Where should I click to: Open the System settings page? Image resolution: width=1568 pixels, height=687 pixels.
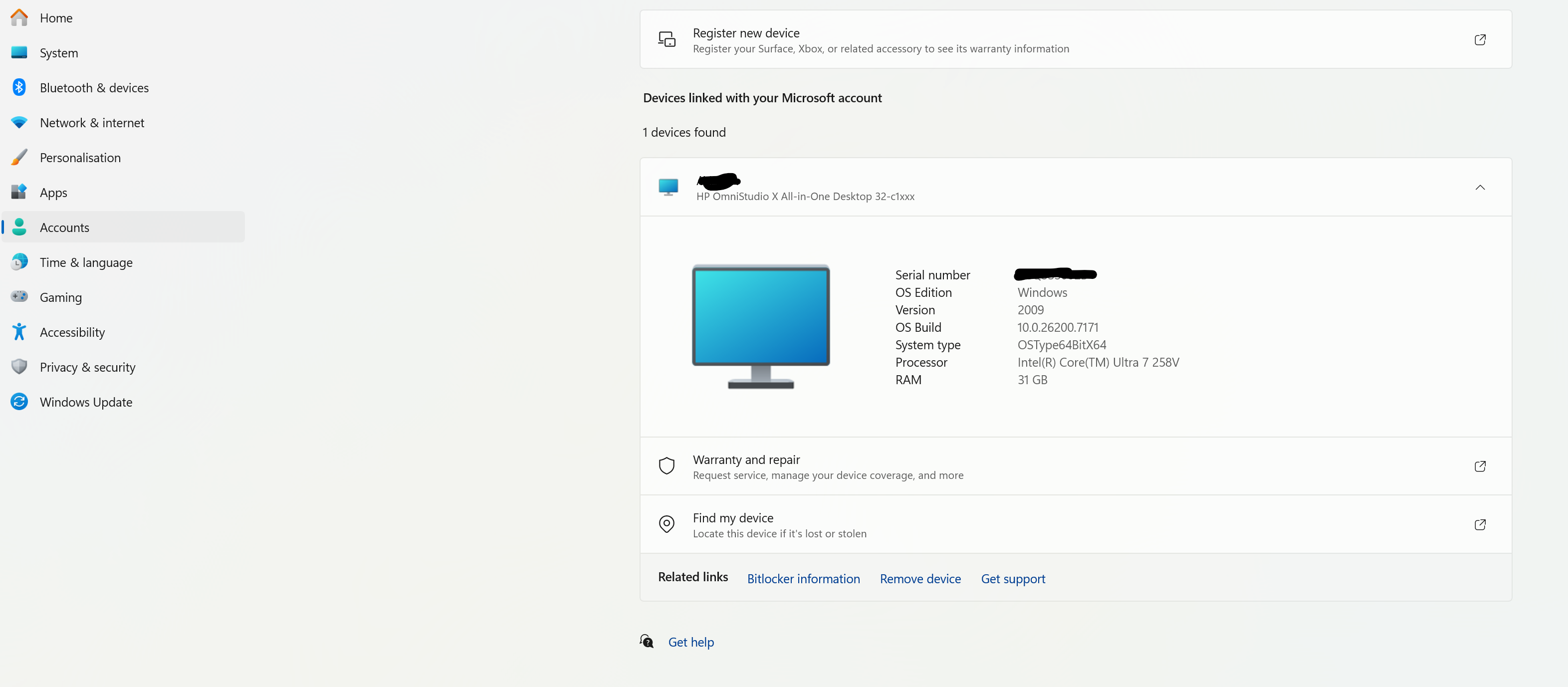(x=59, y=53)
